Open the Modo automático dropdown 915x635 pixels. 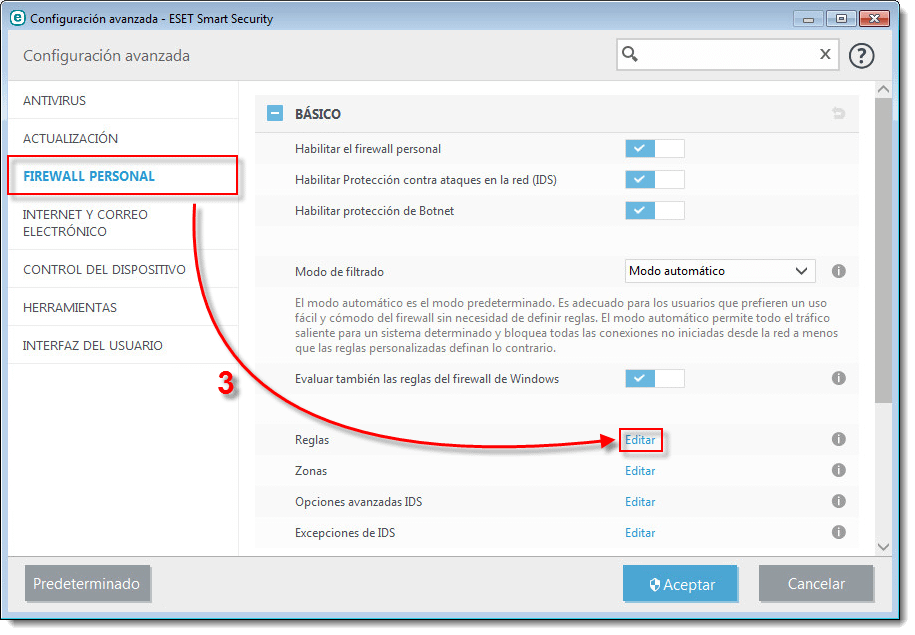tap(719, 271)
